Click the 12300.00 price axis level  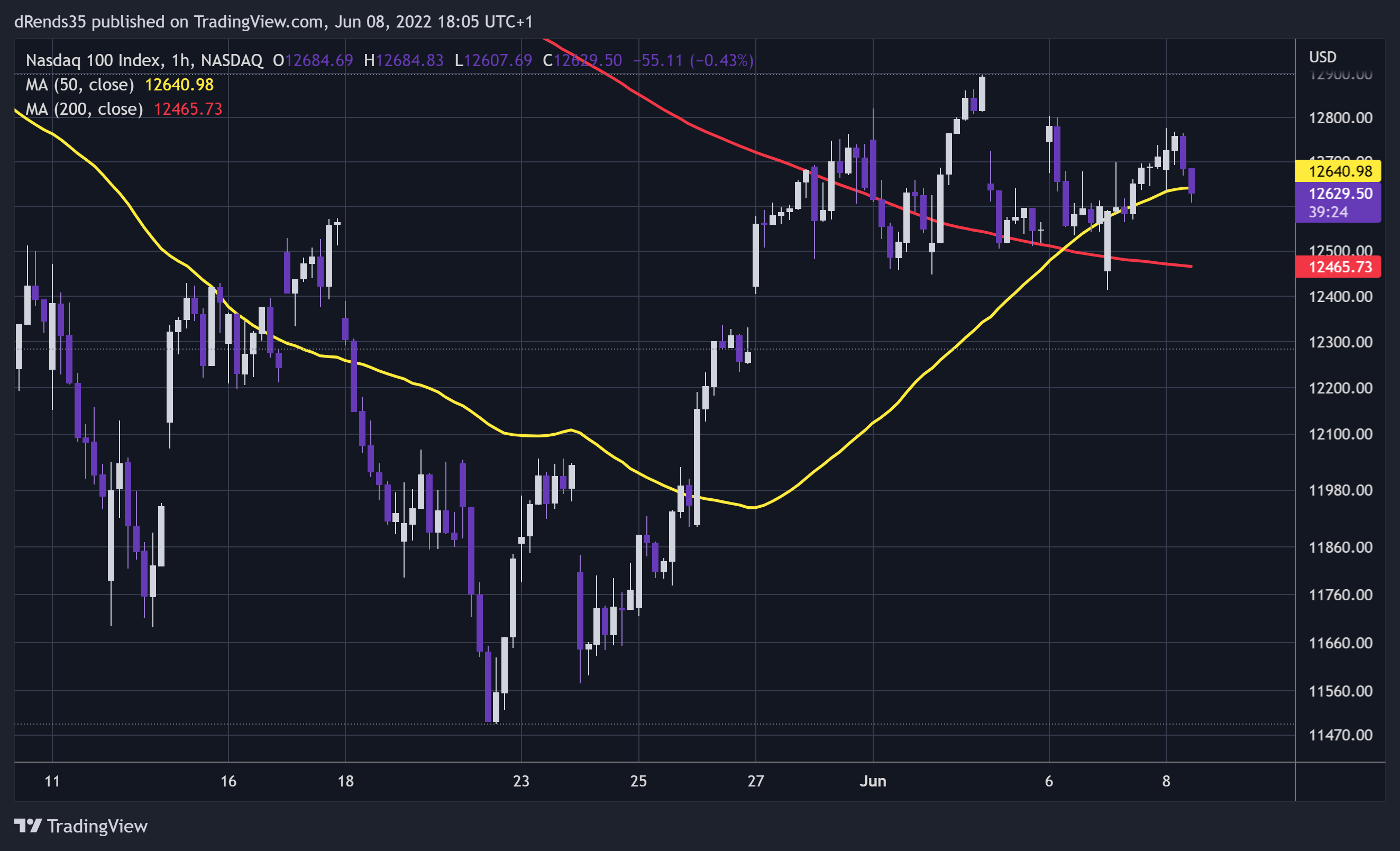pyautogui.click(x=1340, y=342)
